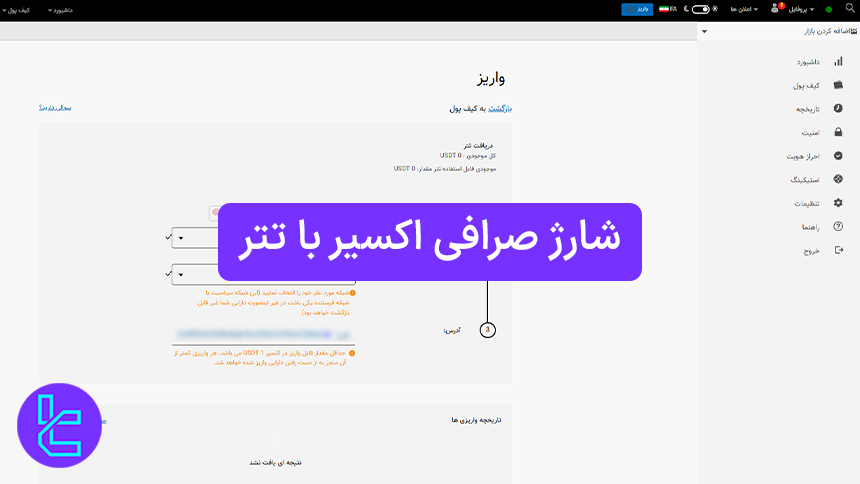Click the help question-mark icon
This screenshot has height=484, width=860.
coord(838,226)
